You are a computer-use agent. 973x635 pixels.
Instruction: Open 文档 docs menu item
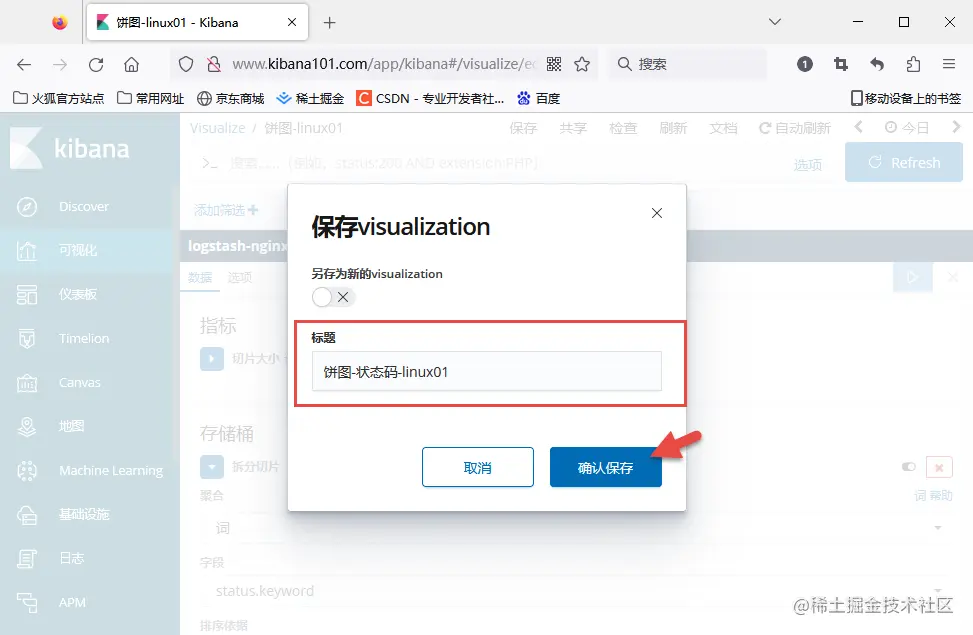724,128
